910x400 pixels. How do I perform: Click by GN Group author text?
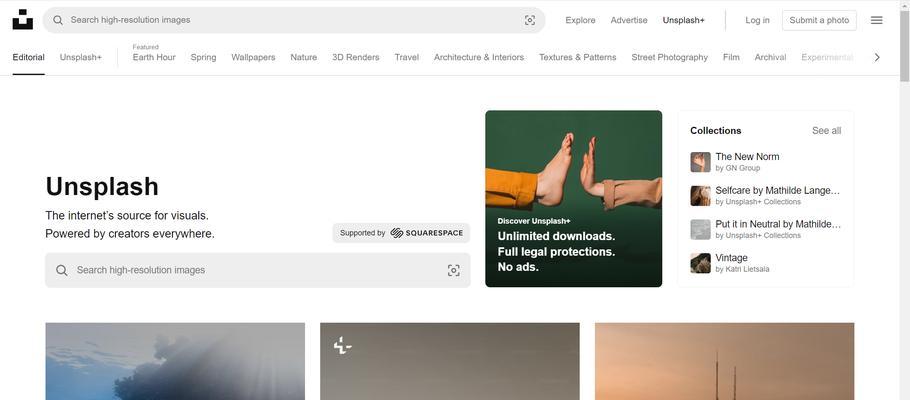(738, 168)
